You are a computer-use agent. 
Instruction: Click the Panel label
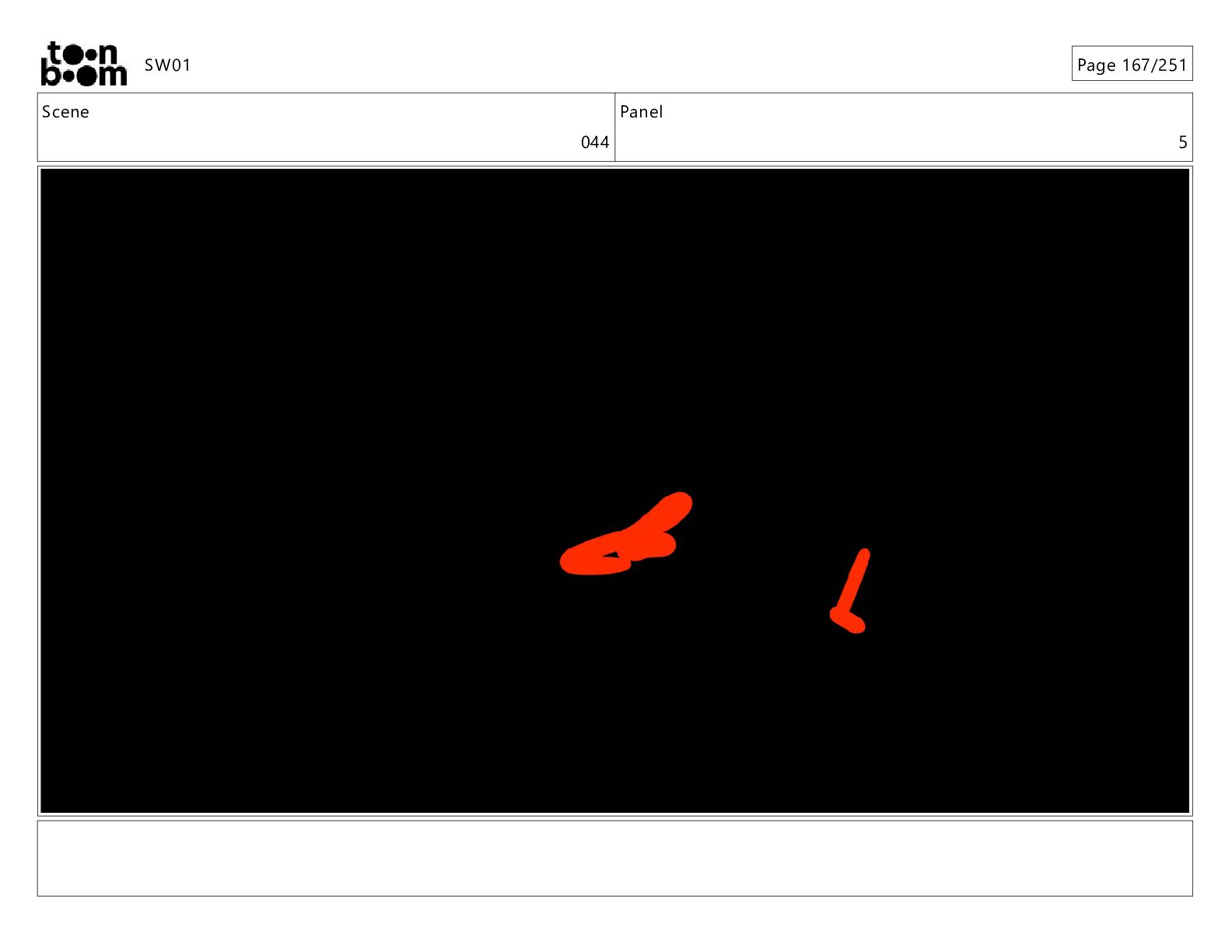pos(642,112)
